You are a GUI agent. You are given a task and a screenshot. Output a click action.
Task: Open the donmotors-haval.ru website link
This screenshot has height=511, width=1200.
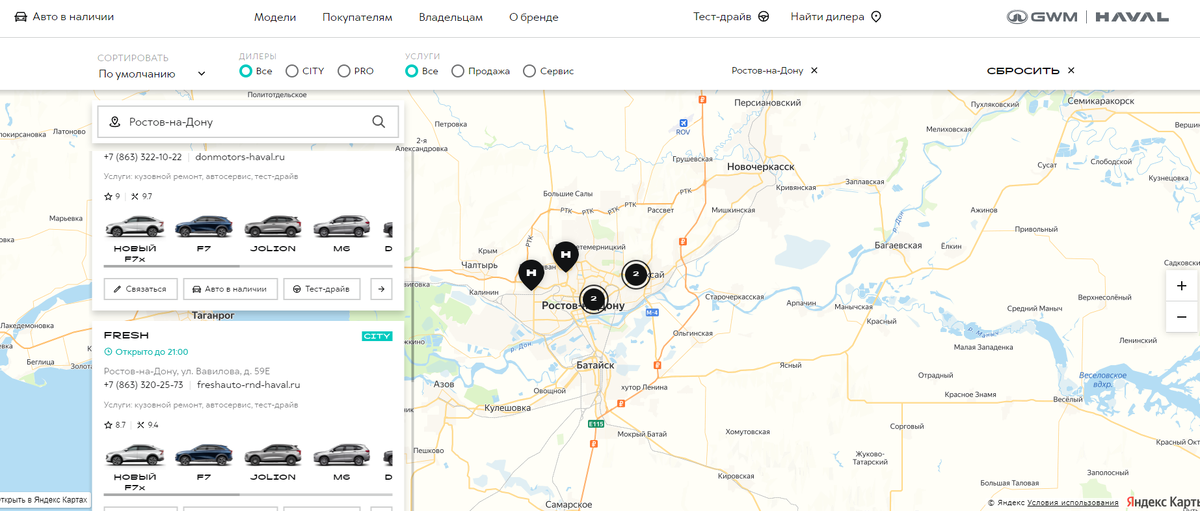pyautogui.click(x=240, y=157)
